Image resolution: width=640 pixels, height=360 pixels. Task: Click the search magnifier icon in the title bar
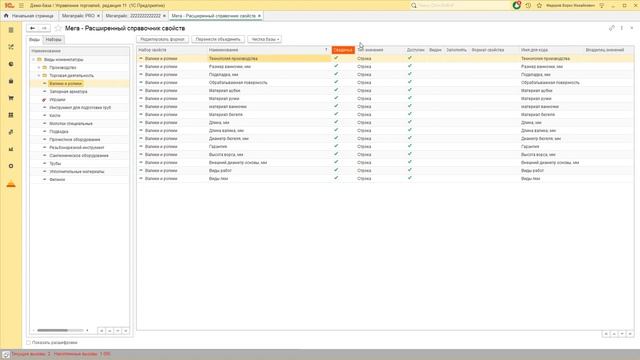click(413, 5)
